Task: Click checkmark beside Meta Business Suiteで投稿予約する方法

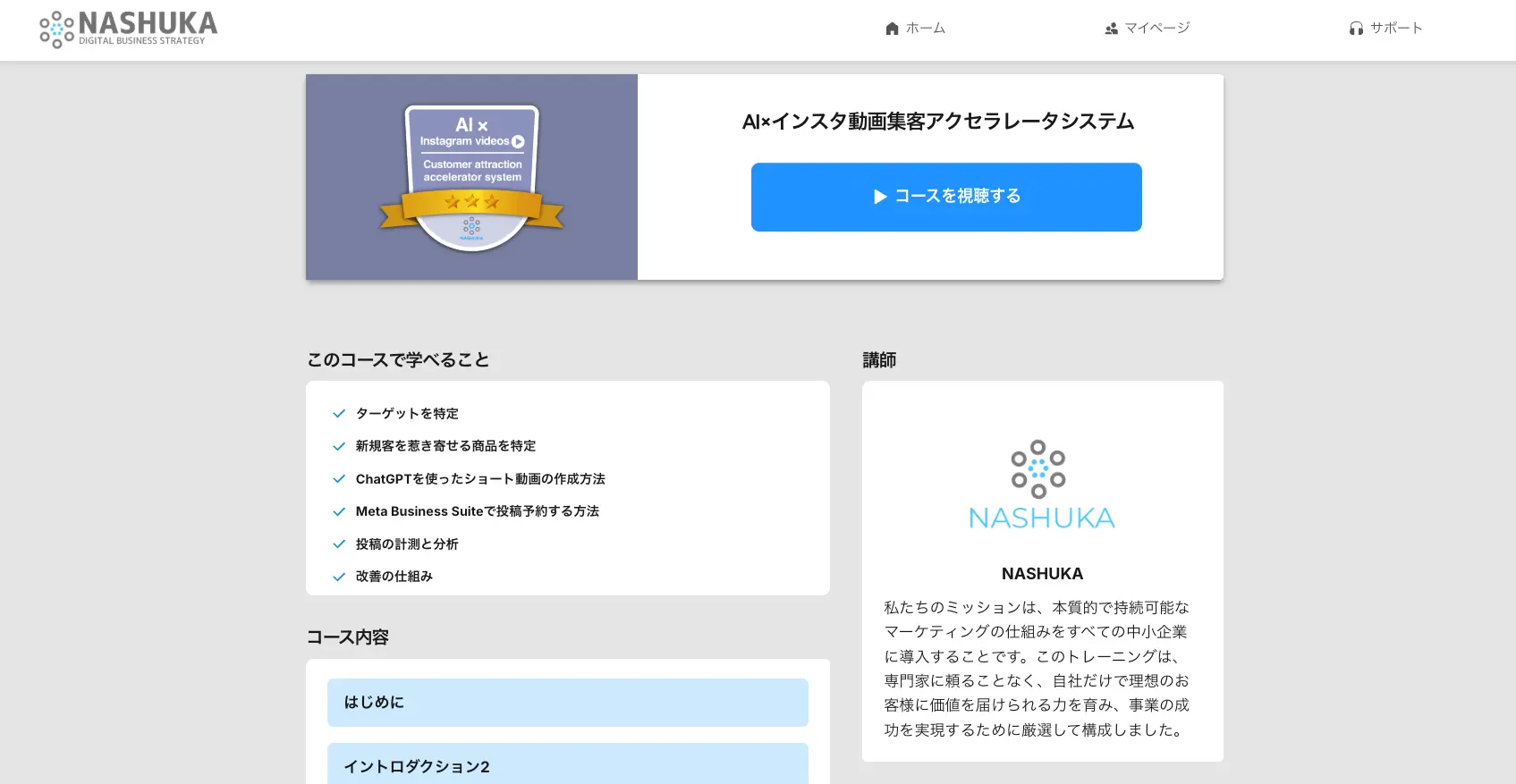Action: (339, 511)
